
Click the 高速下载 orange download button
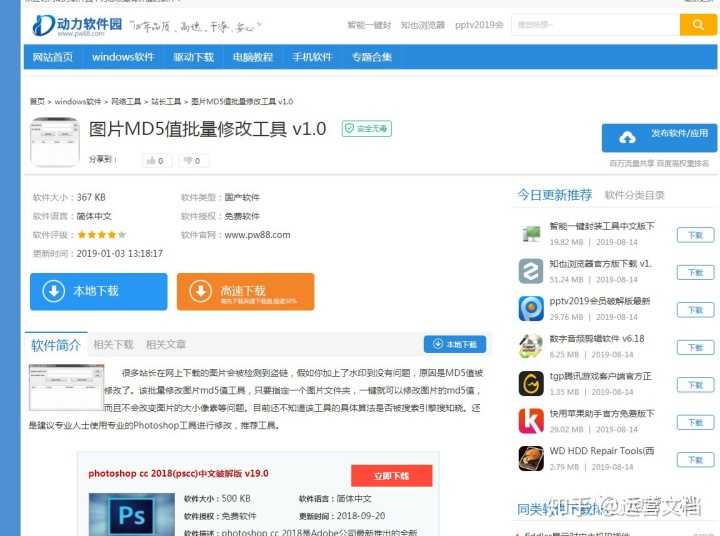click(246, 292)
